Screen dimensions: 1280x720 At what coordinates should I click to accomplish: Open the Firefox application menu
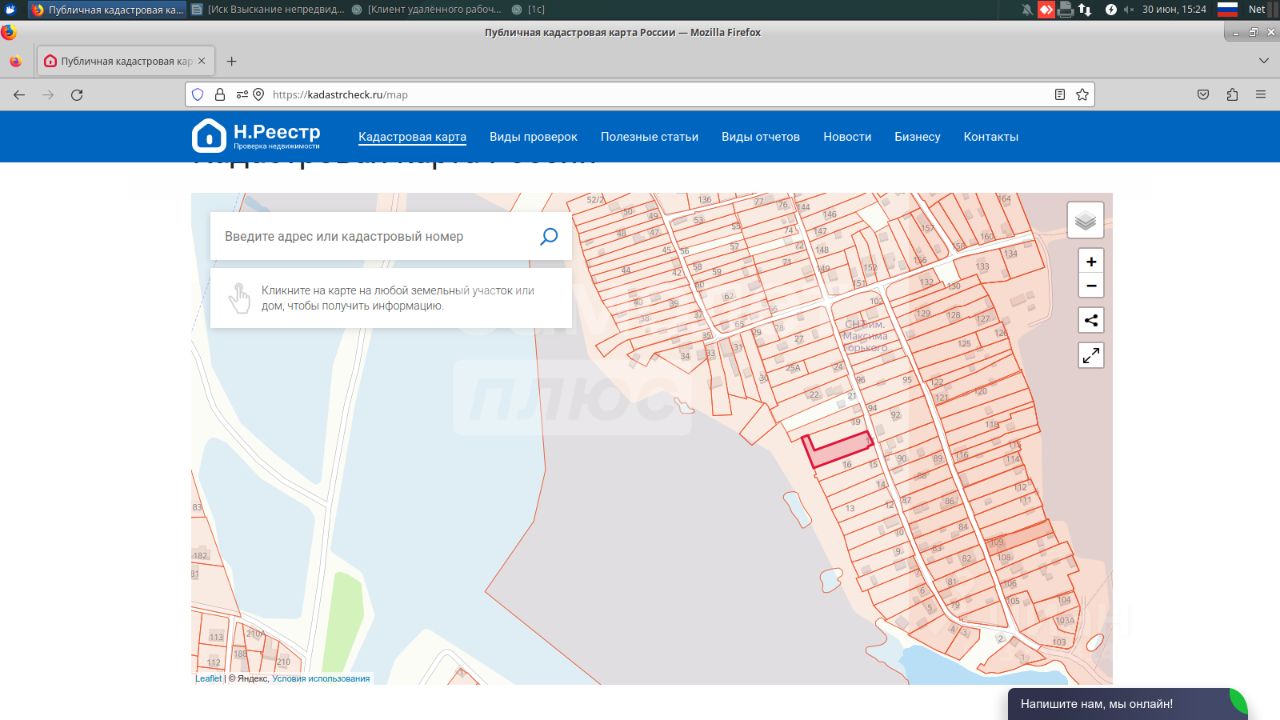pos(1262,95)
